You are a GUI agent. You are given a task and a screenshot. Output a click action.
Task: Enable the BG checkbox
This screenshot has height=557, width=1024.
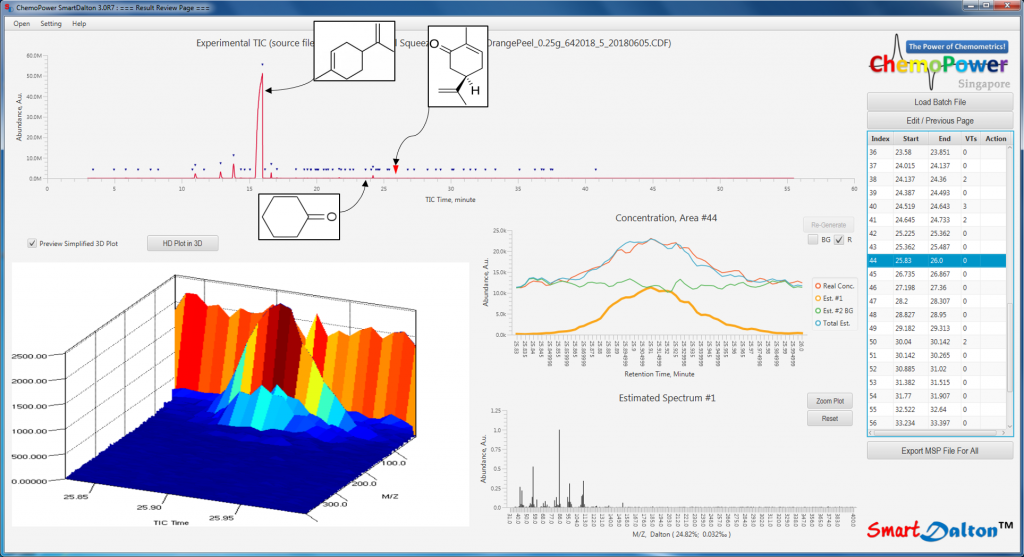pos(813,240)
